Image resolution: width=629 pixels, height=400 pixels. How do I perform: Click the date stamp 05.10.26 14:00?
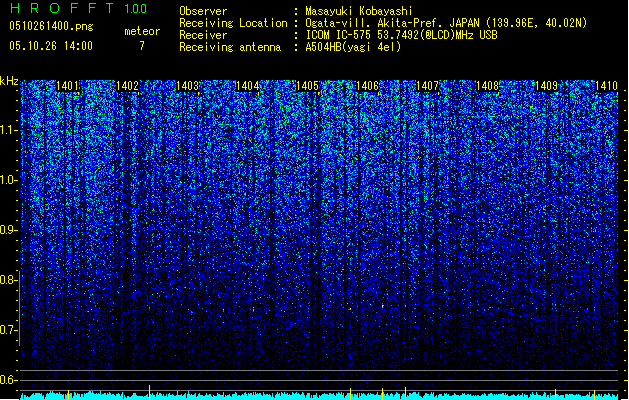point(51,46)
